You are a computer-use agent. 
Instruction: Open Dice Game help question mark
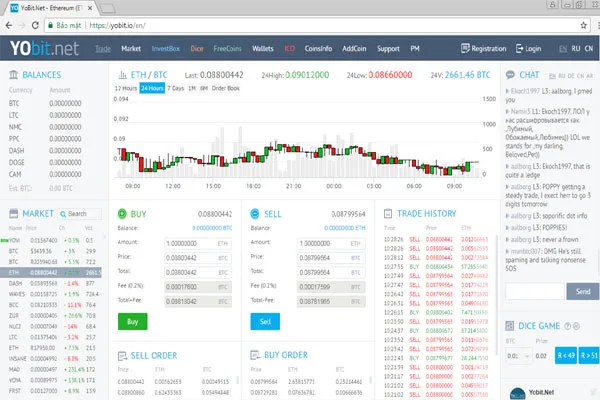point(567,326)
